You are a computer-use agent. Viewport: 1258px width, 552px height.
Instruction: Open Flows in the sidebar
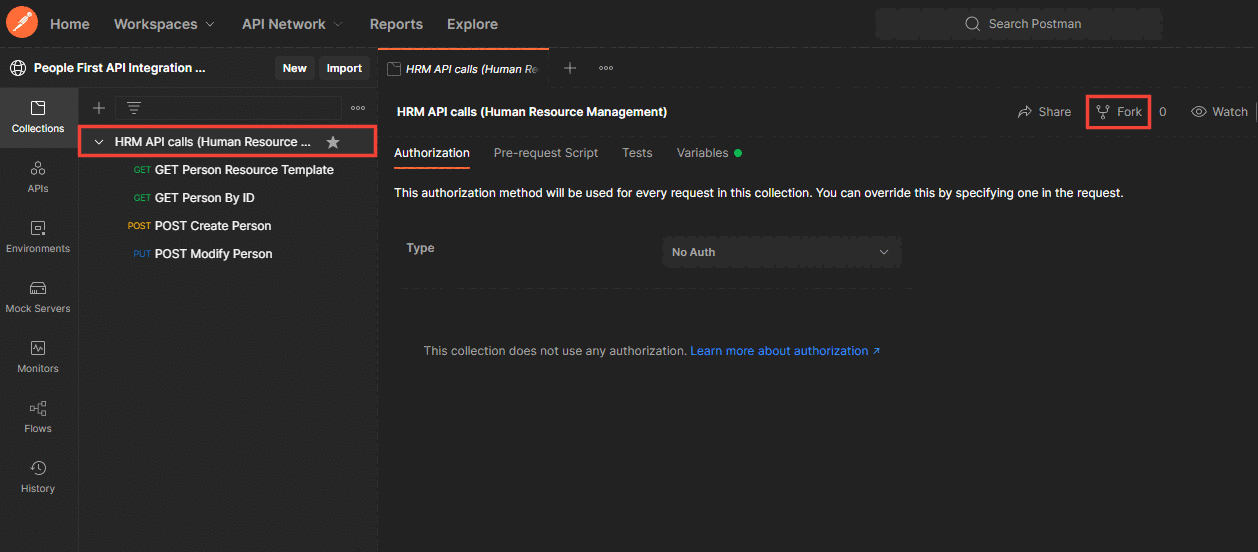click(x=38, y=417)
